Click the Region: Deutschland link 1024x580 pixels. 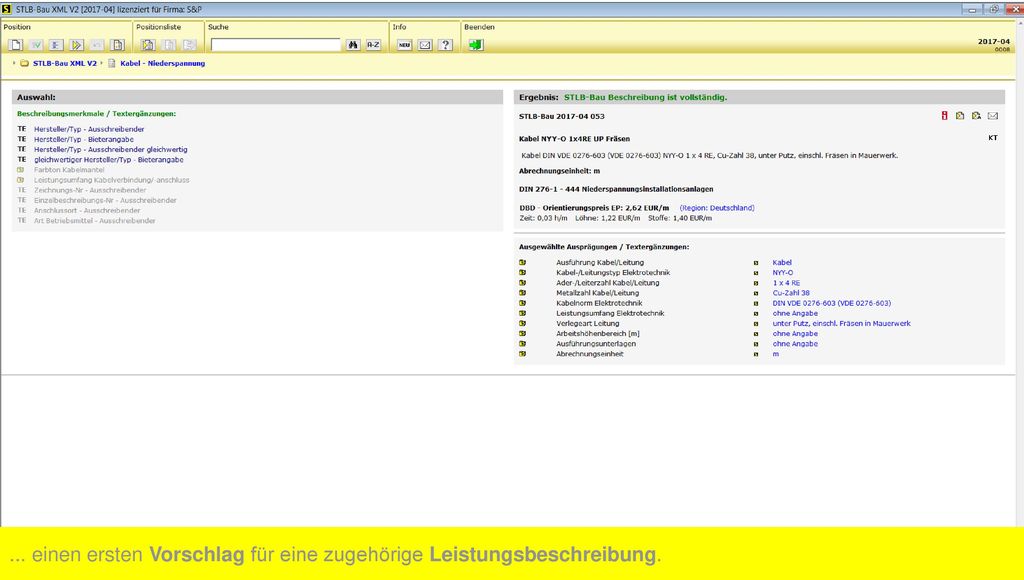coord(717,208)
